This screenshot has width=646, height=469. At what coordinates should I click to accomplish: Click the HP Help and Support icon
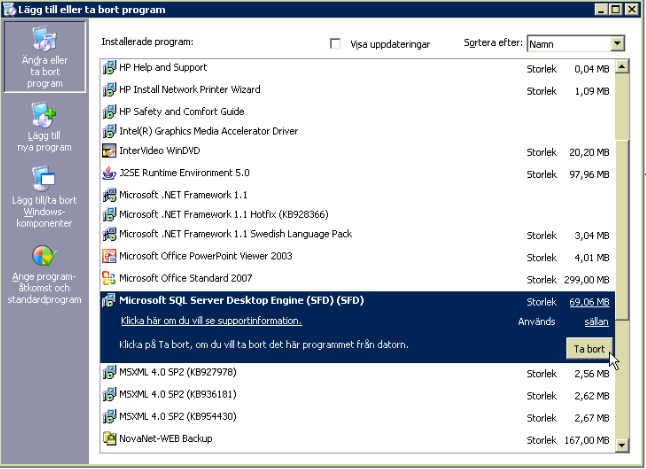(109, 67)
